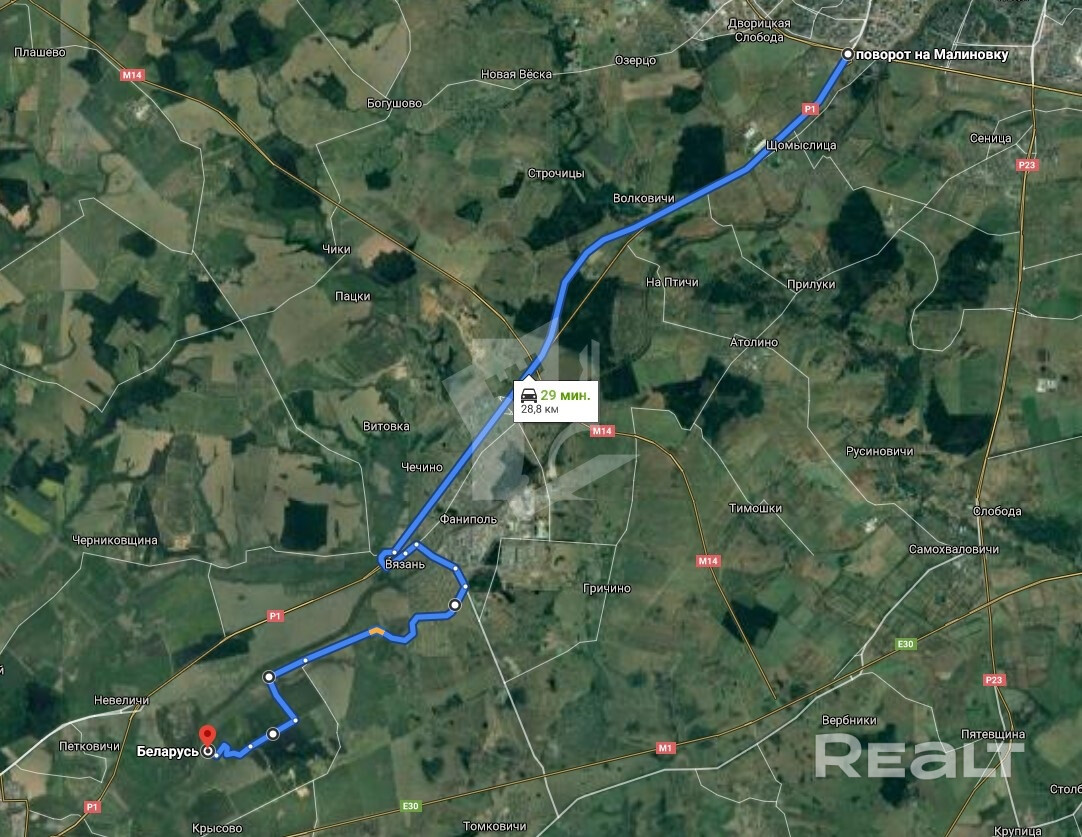Screen dimensions: 1082x837
Task: Click the Realt watermark logo
Action: [919, 756]
